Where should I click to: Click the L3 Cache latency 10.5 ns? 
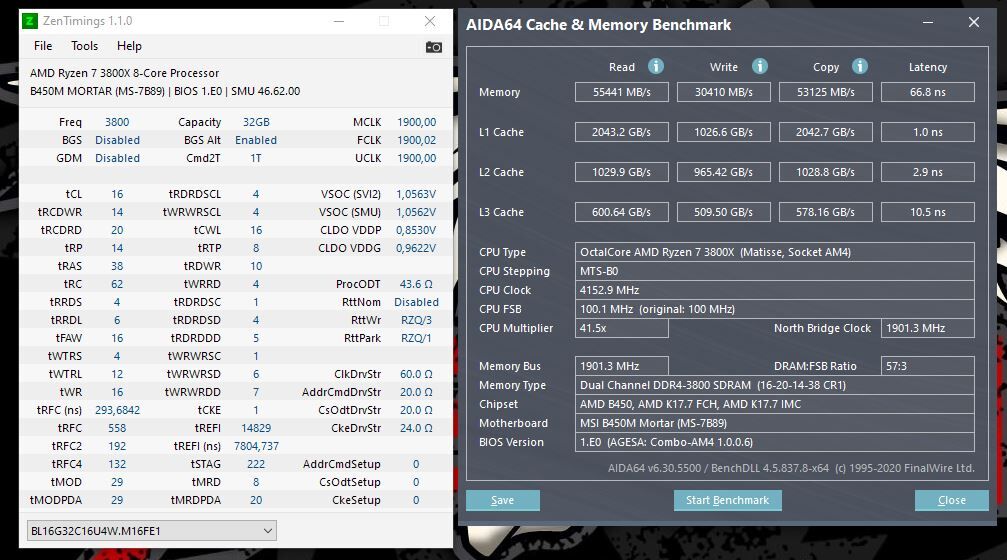(x=928, y=212)
